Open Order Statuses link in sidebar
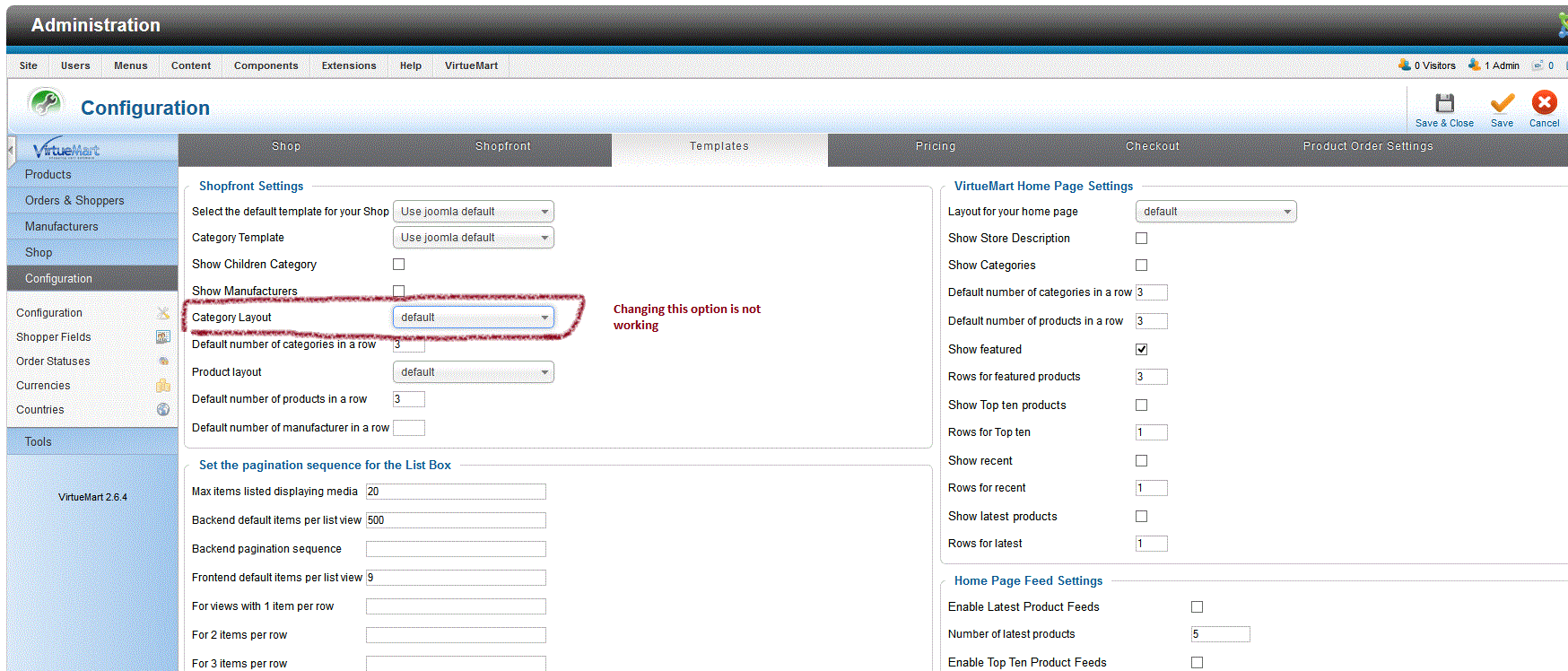Image resolution: width=1568 pixels, height=671 pixels. pyautogui.click(x=53, y=362)
